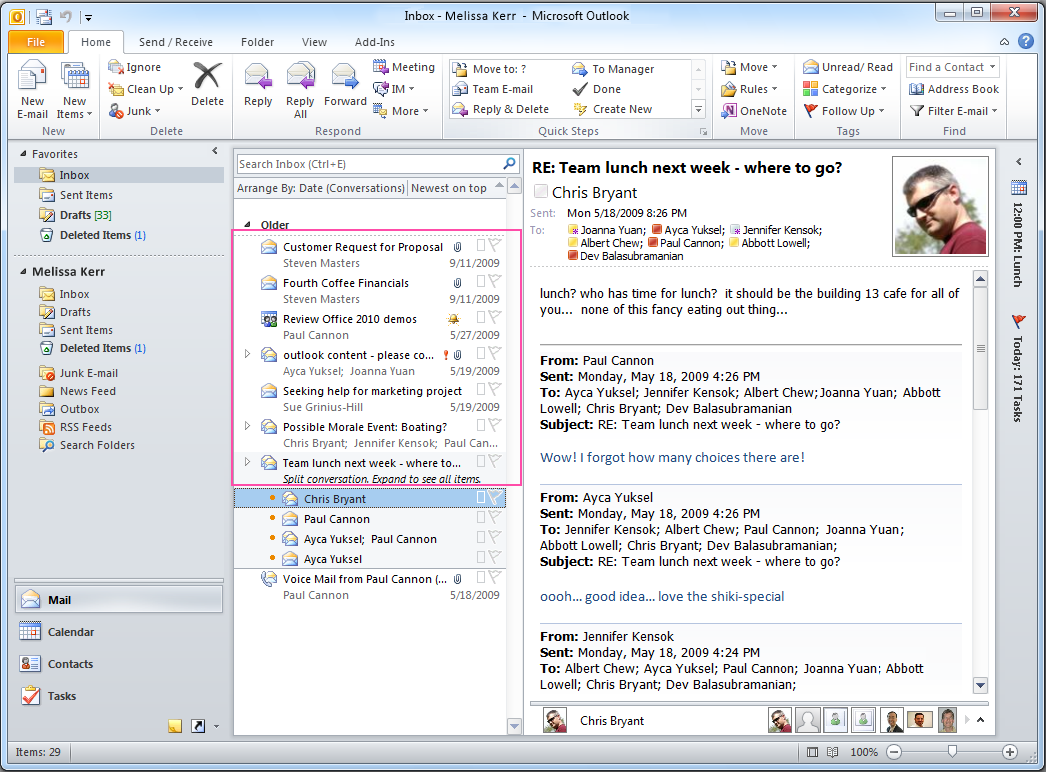The height and width of the screenshot is (772, 1046).
Task: Click Arrange By: Date (Conversations) header
Action: (x=321, y=188)
